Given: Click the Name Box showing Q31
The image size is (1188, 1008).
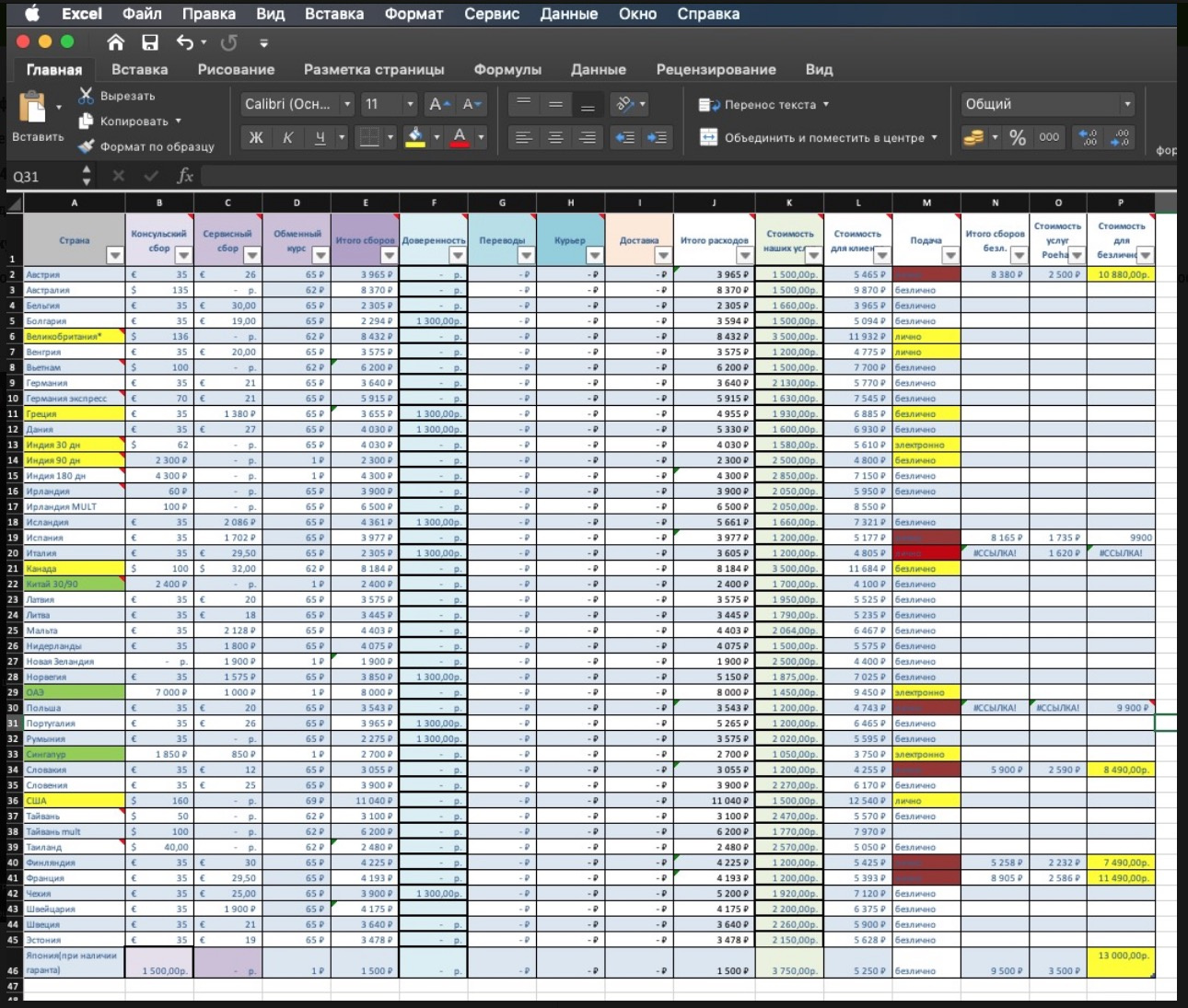Looking at the screenshot, I should [x=43, y=176].
